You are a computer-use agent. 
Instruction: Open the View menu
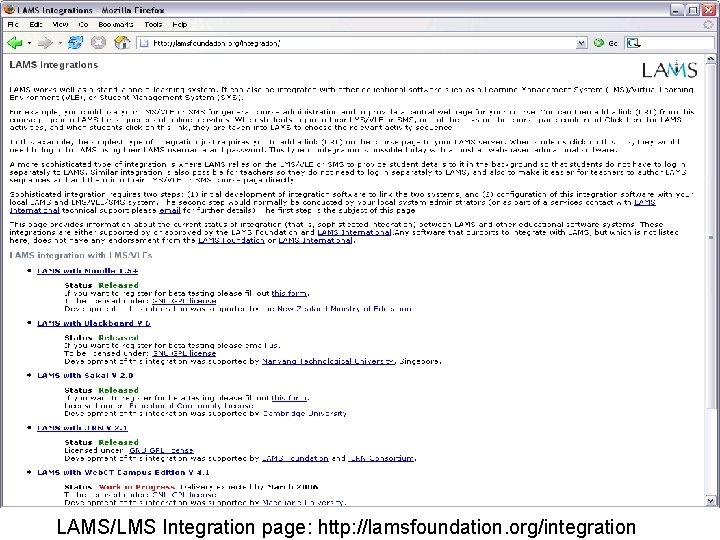60,24
